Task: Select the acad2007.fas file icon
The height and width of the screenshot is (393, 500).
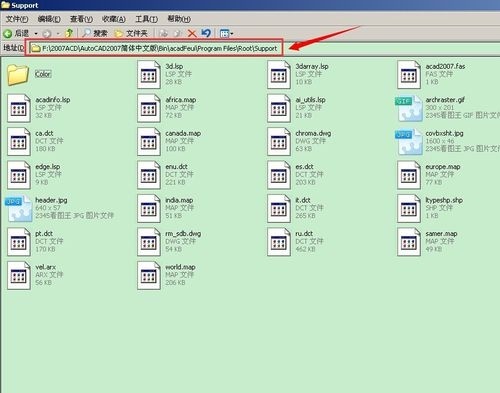Action: (409, 75)
